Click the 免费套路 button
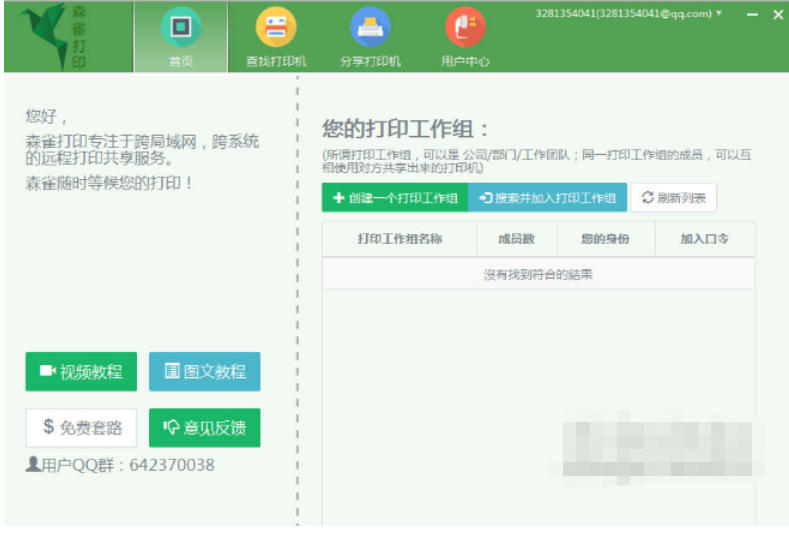The image size is (789, 534). pos(81,428)
